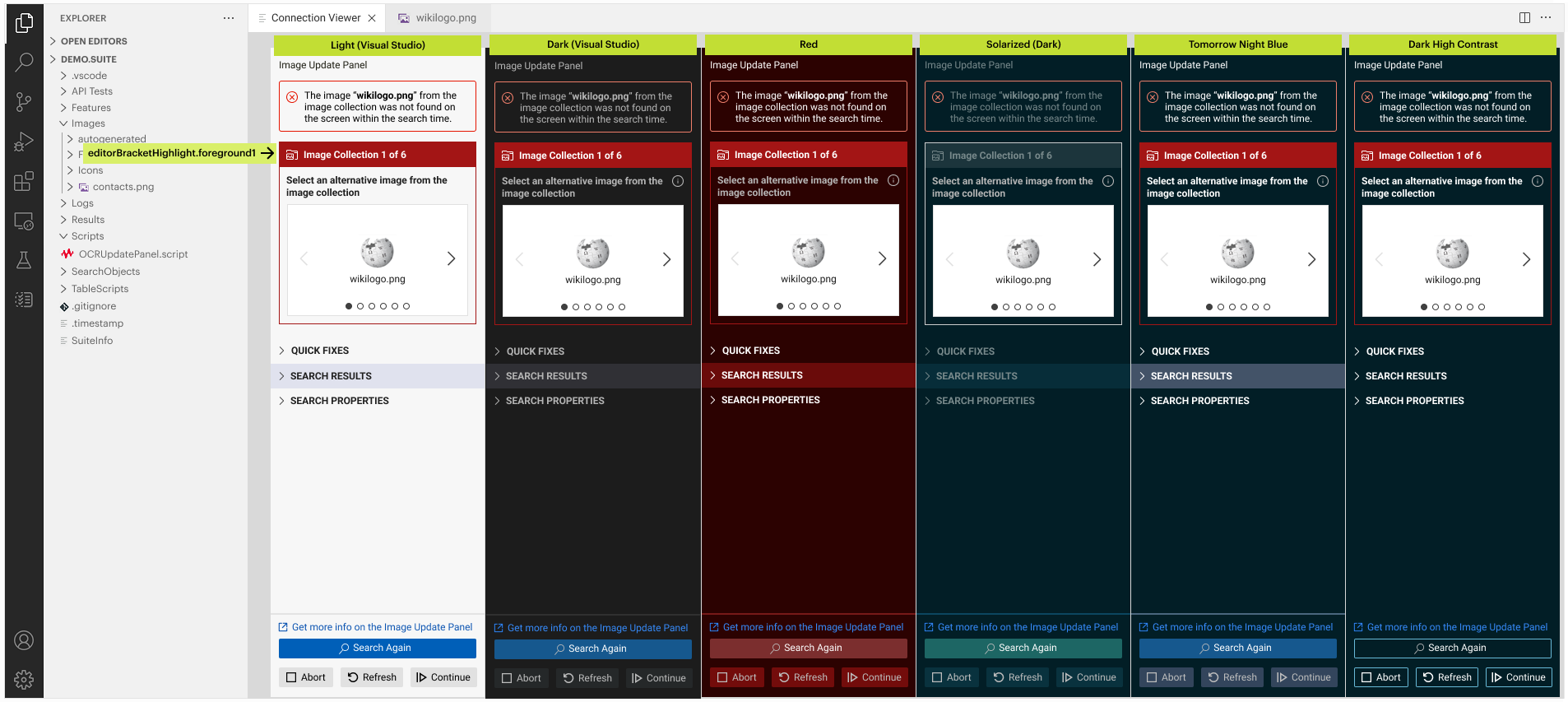Open the Accounts icon in the activity bar
The image size is (1568, 702).
point(24,640)
